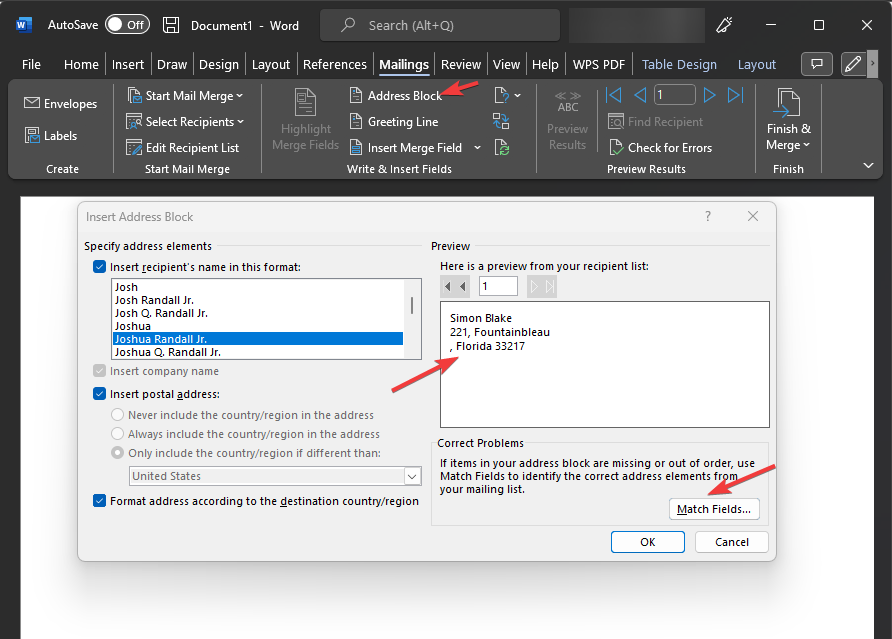892x639 pixels.
Task: Switch to the Home tab
Action: 81,65
